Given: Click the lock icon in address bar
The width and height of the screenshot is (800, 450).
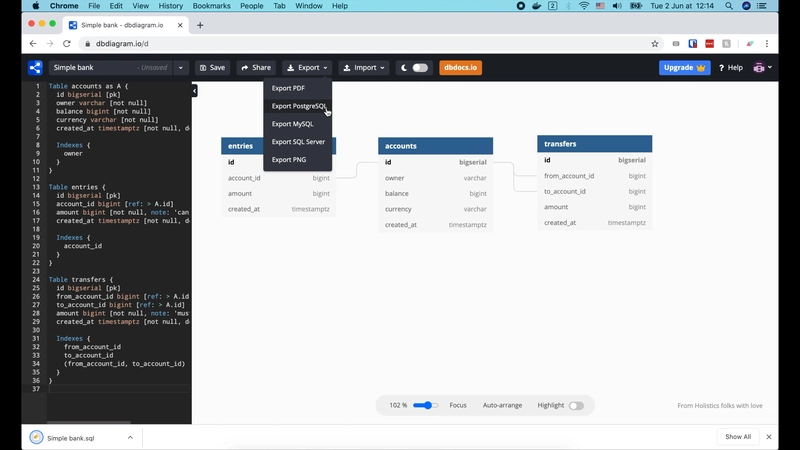Looking at the screenshot, I should [87, 44].
